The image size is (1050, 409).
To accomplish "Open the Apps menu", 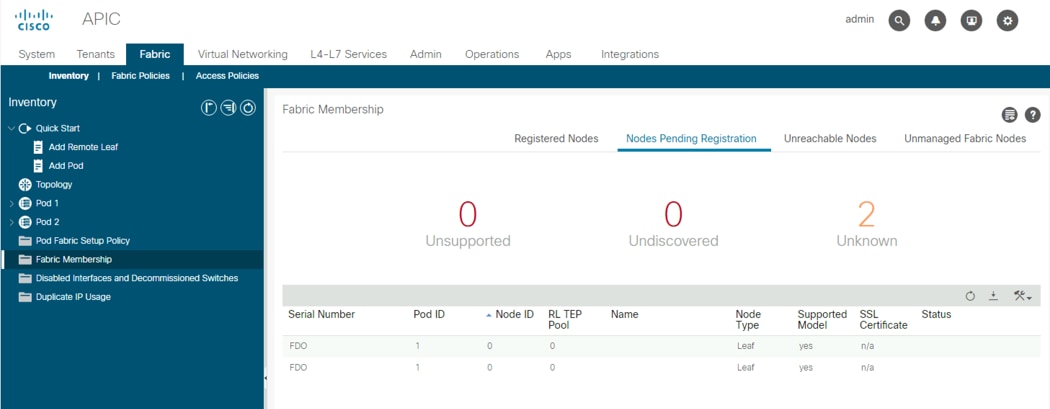I will click(558, 54).
